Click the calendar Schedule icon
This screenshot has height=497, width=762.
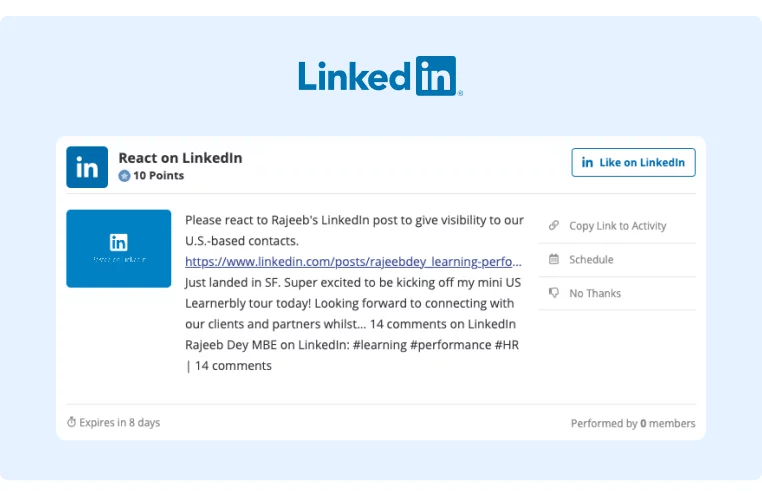coord(554,259)
